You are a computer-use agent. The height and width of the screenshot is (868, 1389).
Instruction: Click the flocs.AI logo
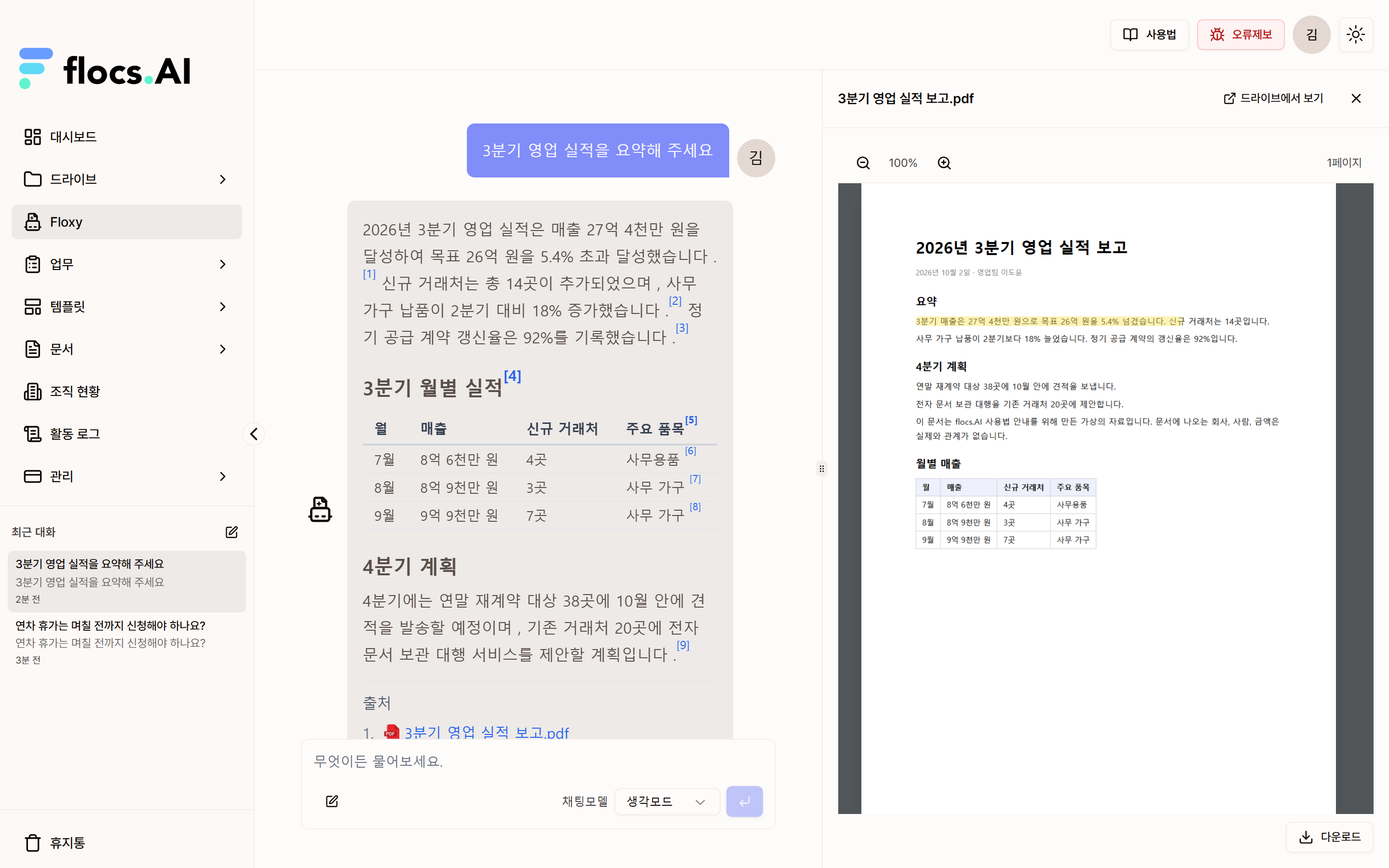pyautogui.click(x=105, y=69)
